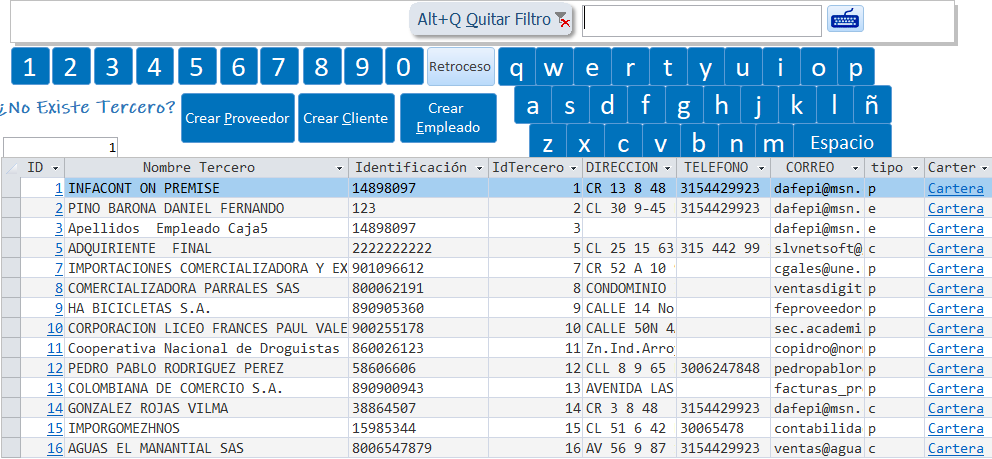Click email cell ventasdigit
This screenshot has height=459, width=992.
[x=818, y=288]
